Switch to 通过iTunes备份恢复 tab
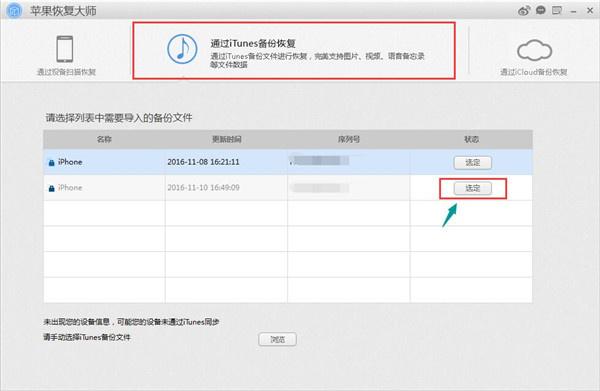The image size is (600, 391). 294,51
